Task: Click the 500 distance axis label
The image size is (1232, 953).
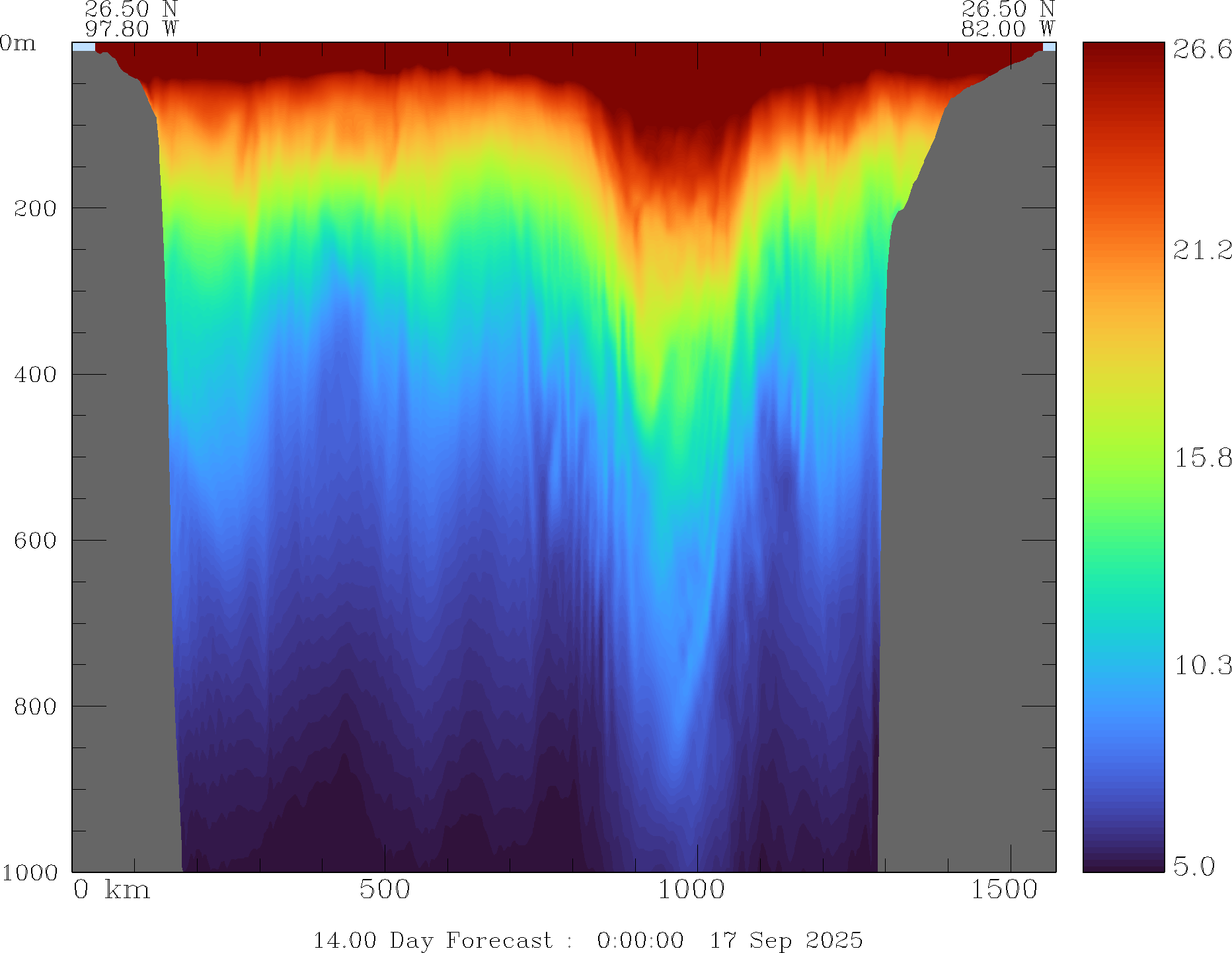Action: pyautogui.click(x=385, y=890)
